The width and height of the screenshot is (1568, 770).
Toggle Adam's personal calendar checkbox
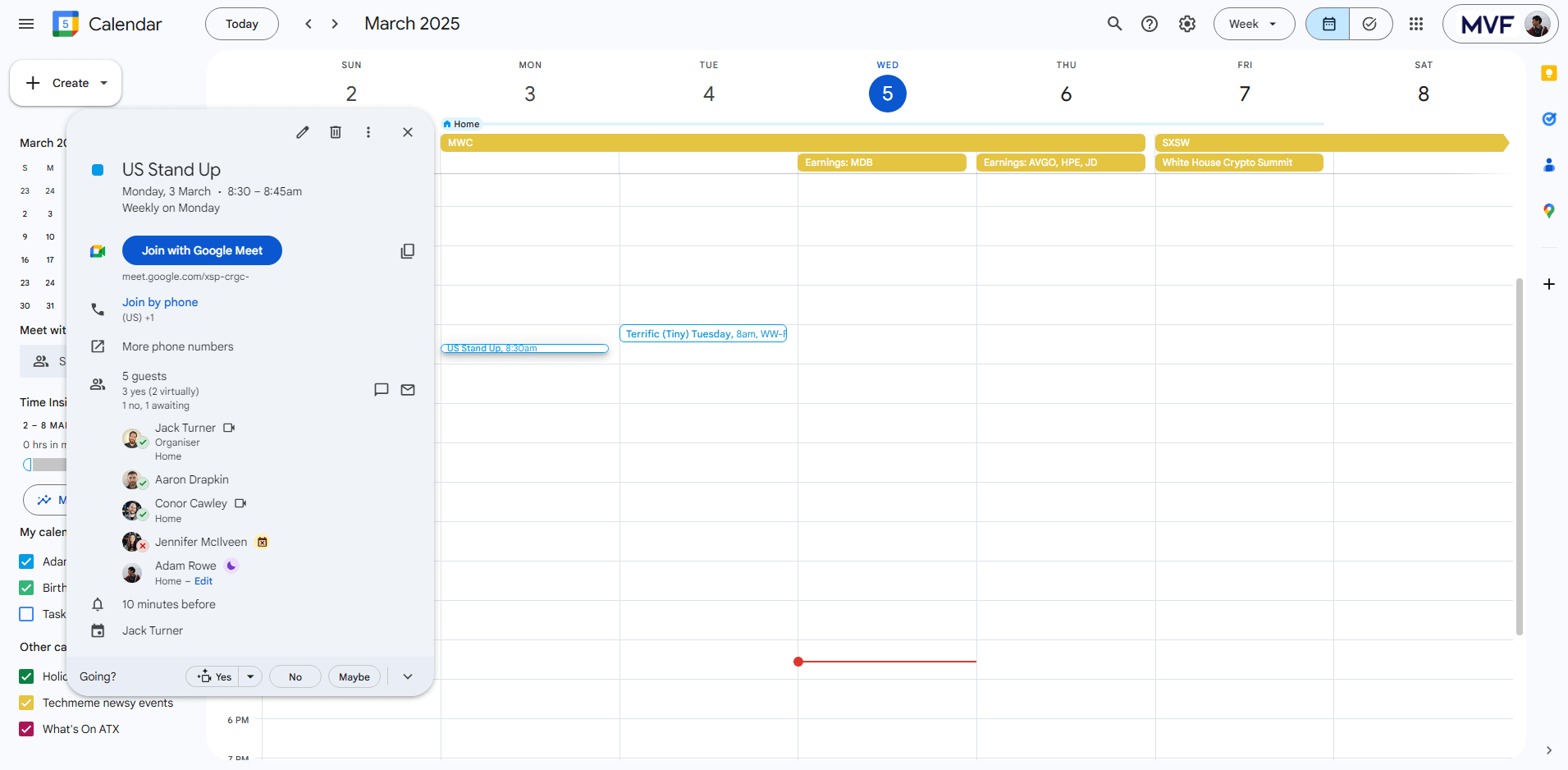pos(26,561)
